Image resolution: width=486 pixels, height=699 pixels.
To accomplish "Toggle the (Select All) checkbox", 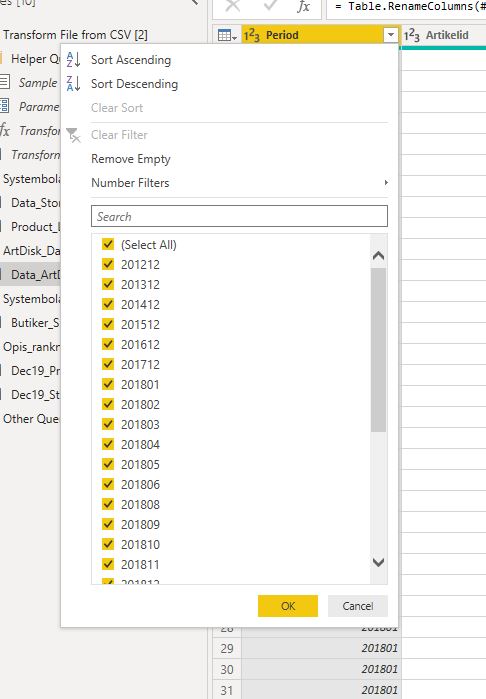I will click(108, 244).
